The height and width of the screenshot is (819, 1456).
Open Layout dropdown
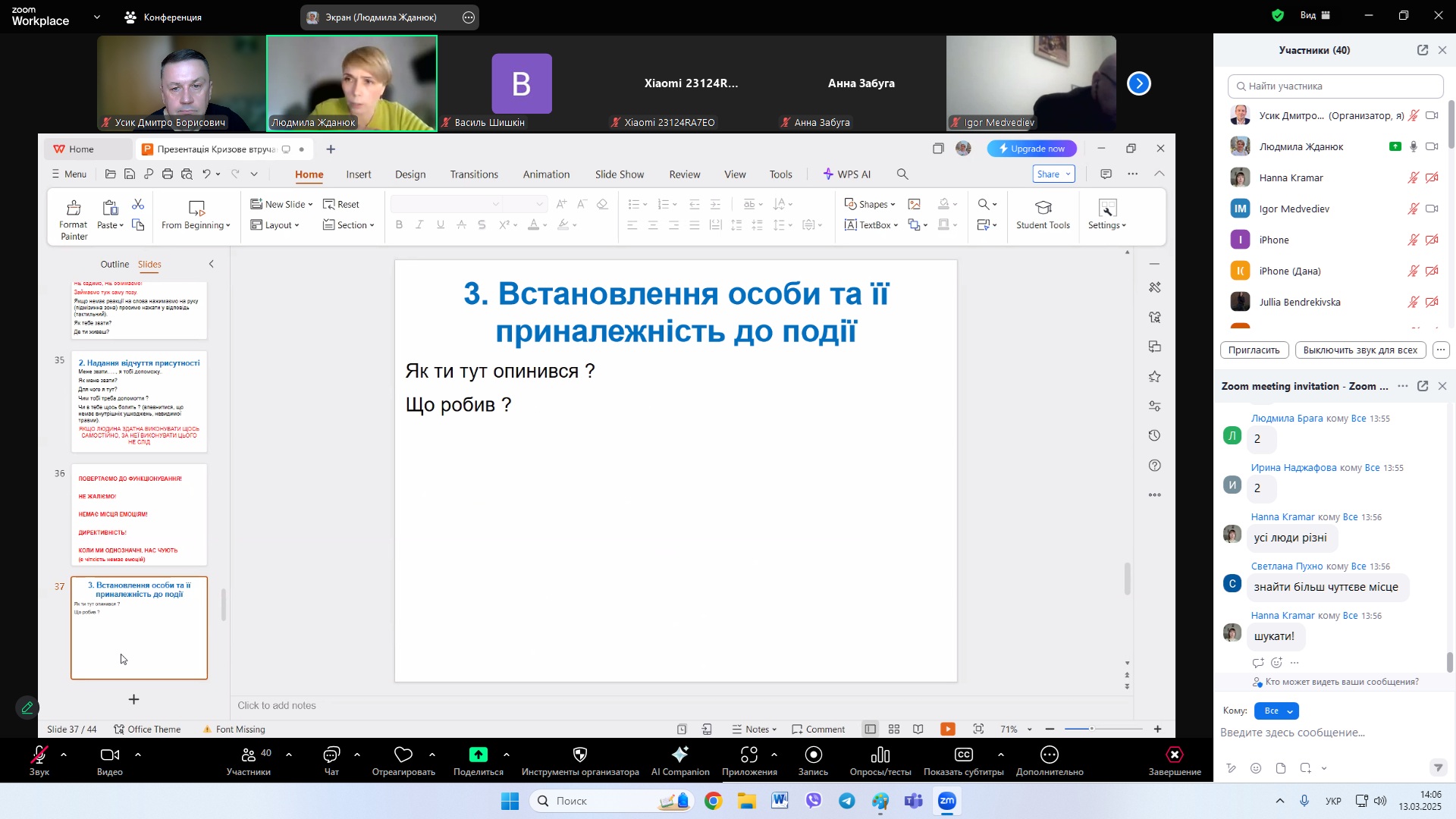point(275,225)
